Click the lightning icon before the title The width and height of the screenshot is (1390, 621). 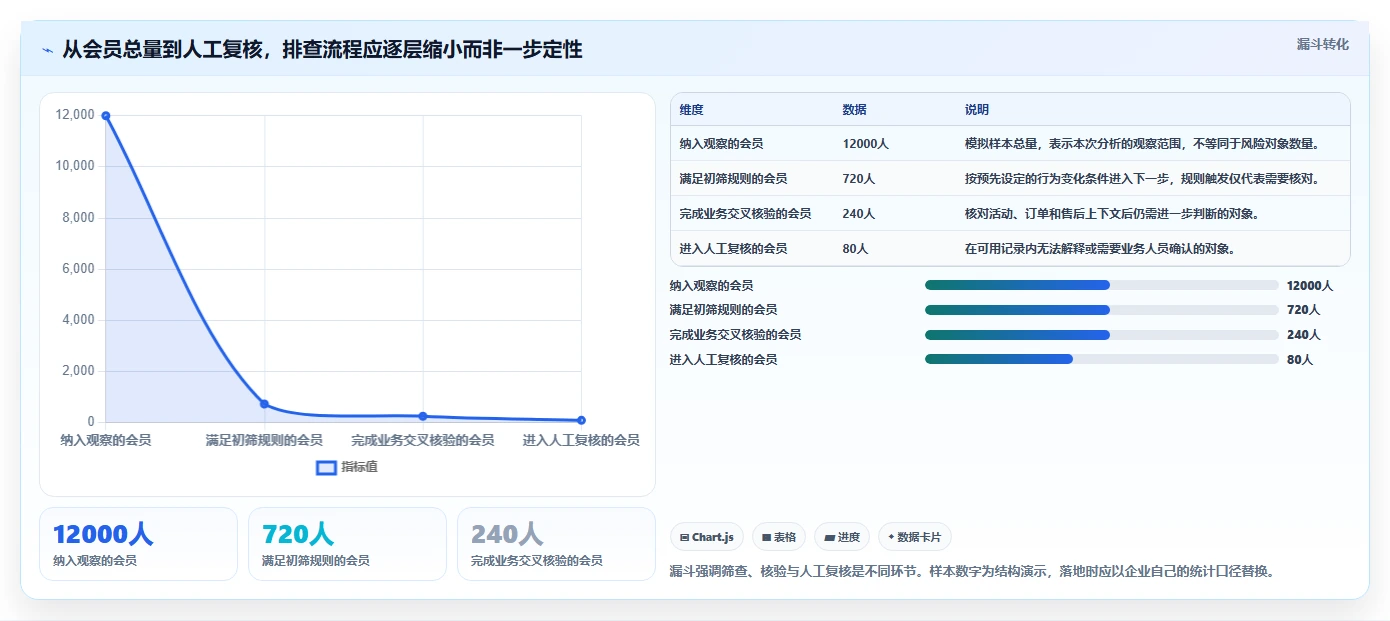coord(47,50)
